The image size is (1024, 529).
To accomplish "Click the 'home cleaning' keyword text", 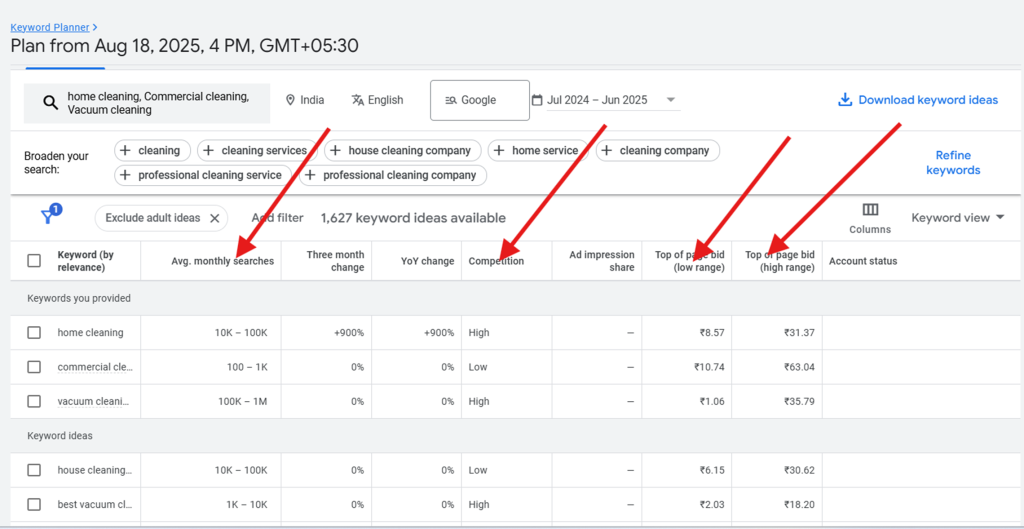I will pos(90,332).
